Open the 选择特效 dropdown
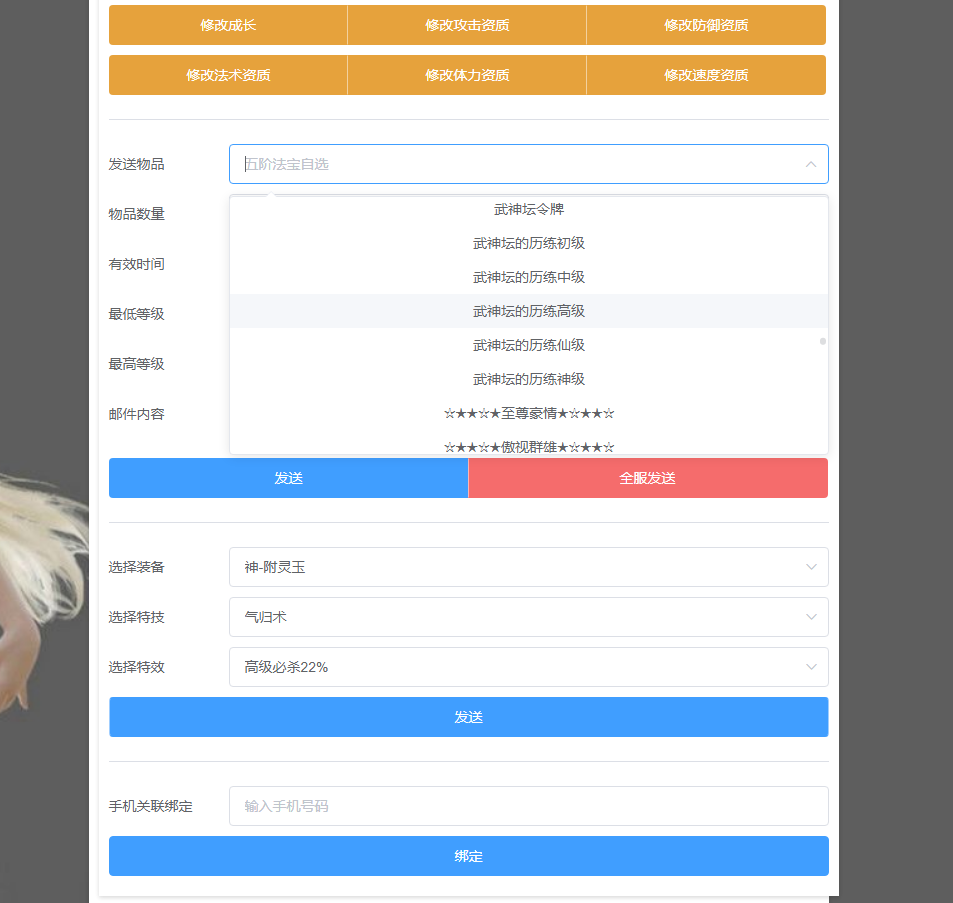953x903 pixels. coord(528,667)
